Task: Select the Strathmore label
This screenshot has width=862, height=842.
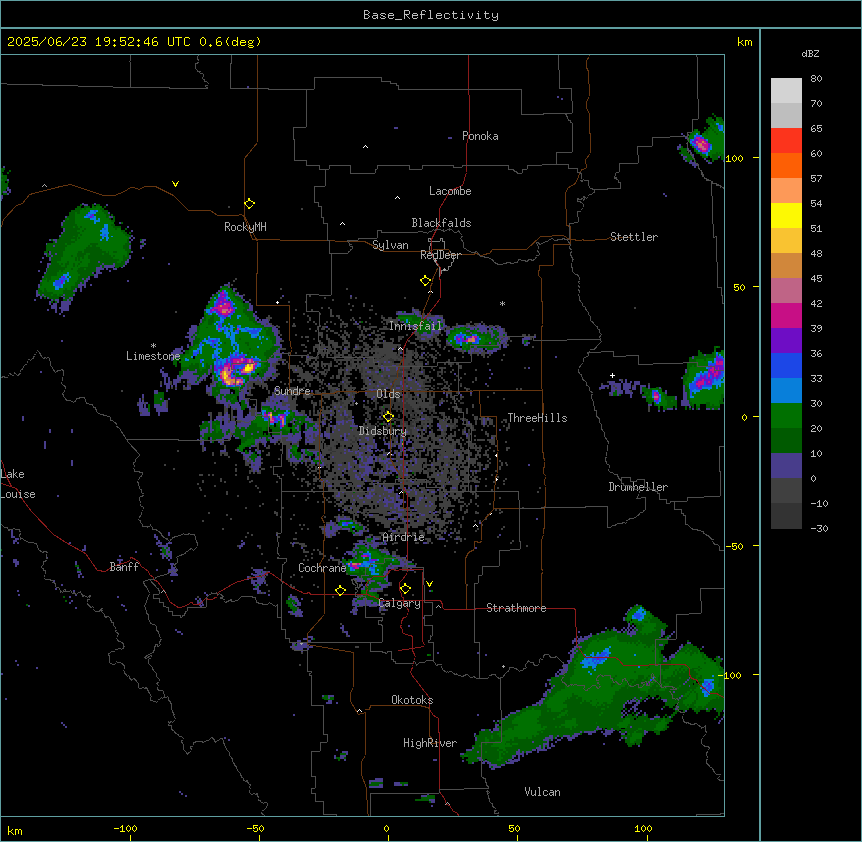Action: tap(516, 608)
